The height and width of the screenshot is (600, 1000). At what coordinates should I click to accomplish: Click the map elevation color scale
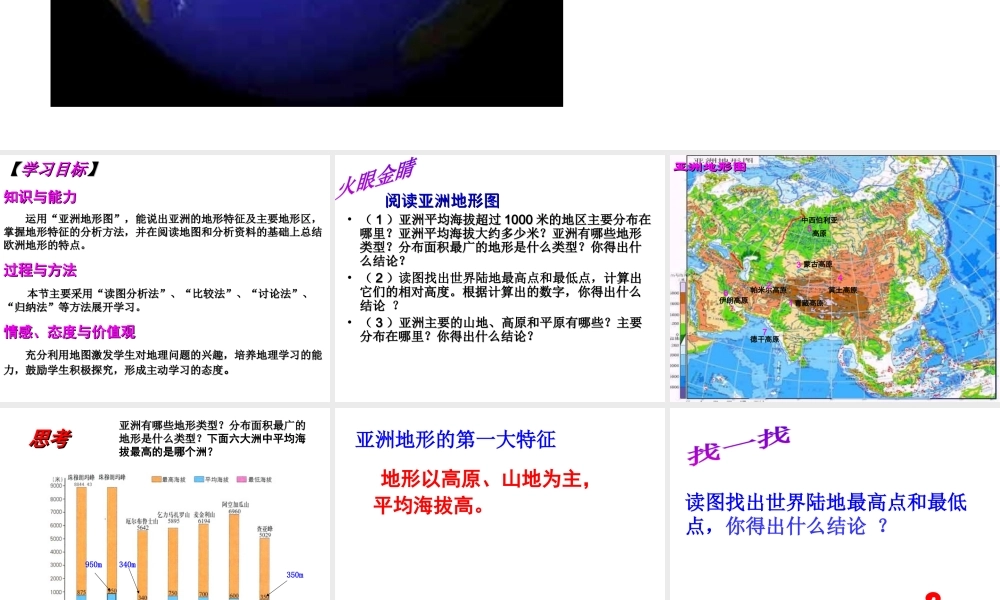point(683,338)
